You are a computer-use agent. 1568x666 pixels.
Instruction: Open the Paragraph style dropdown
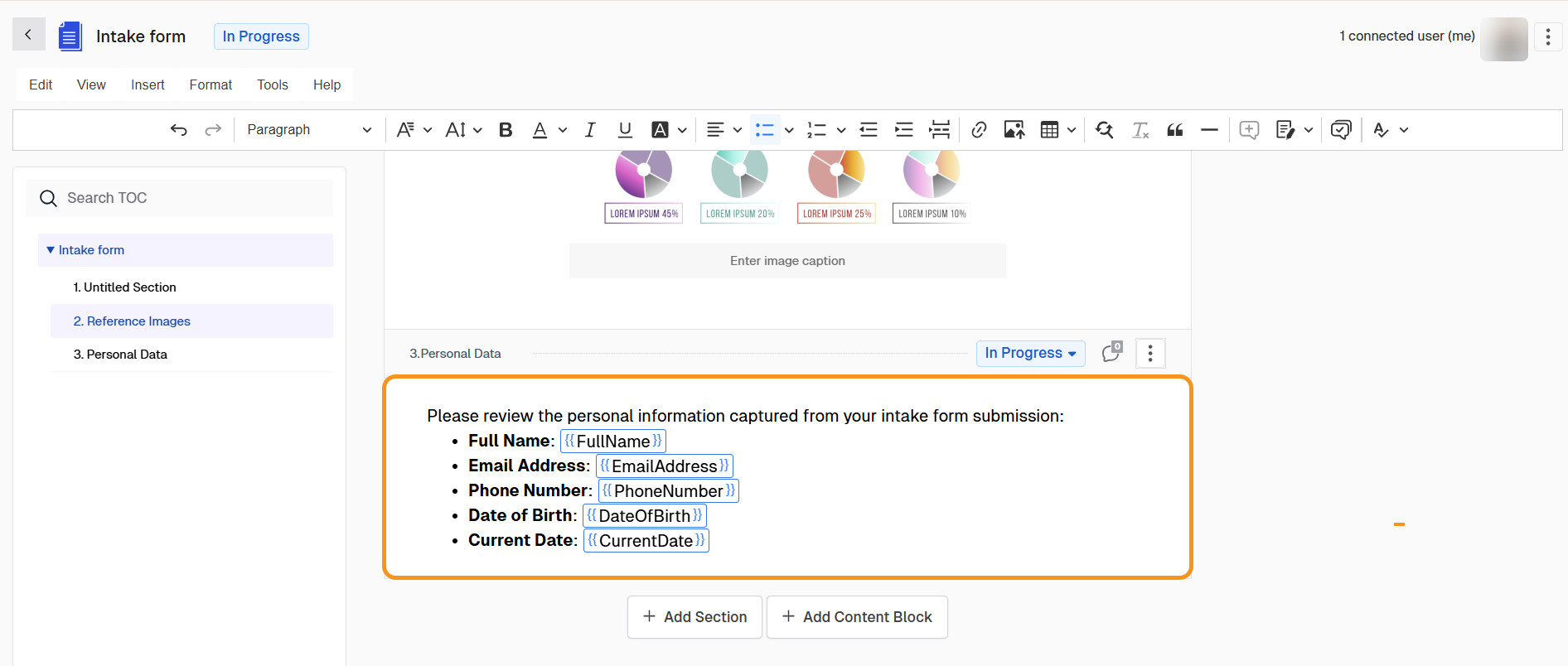pyautogui.click(x=308, y=130)
